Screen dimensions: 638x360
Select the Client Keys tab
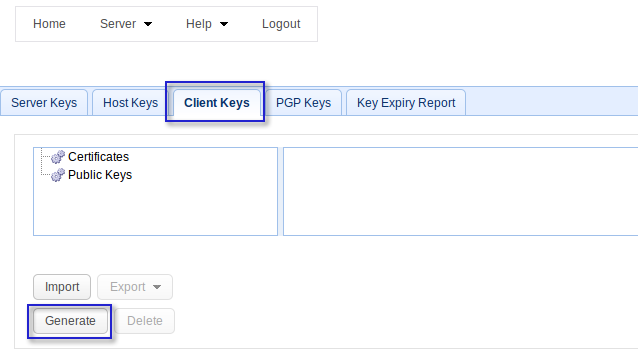point(216,103)
